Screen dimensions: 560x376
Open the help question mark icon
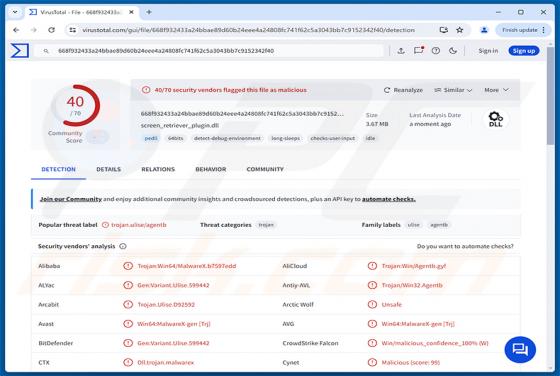436,51
